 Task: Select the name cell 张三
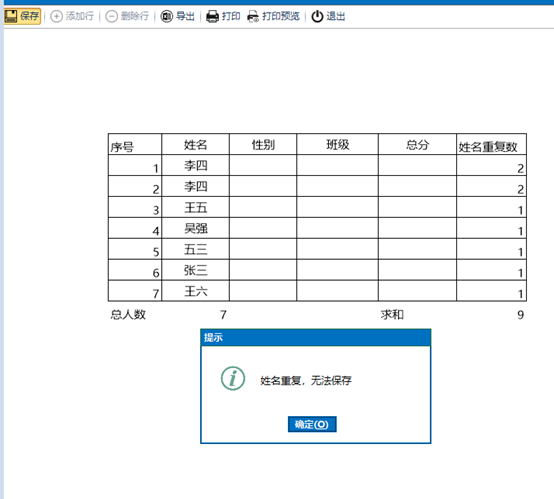point(195,270)
